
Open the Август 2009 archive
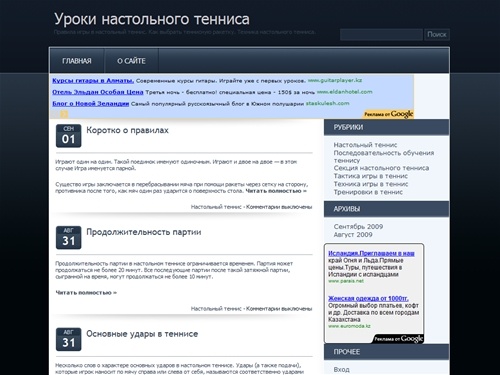[x=353, y=235]
